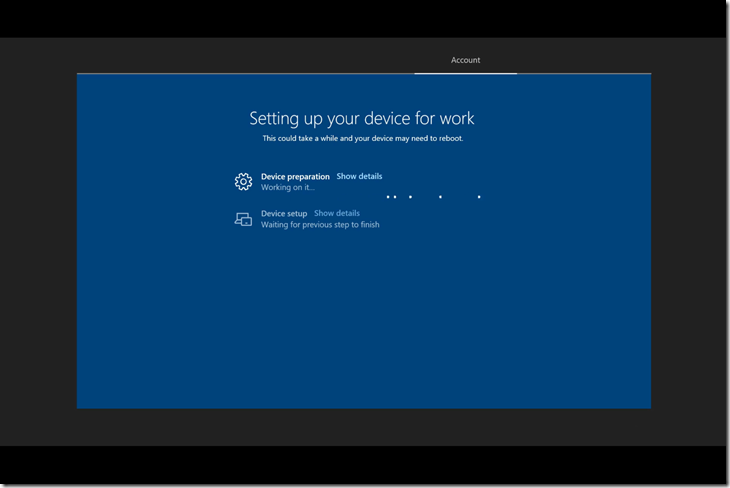The image size is (730, 488).
Task: Show details for Device preparation
Action: coord(359,176)
